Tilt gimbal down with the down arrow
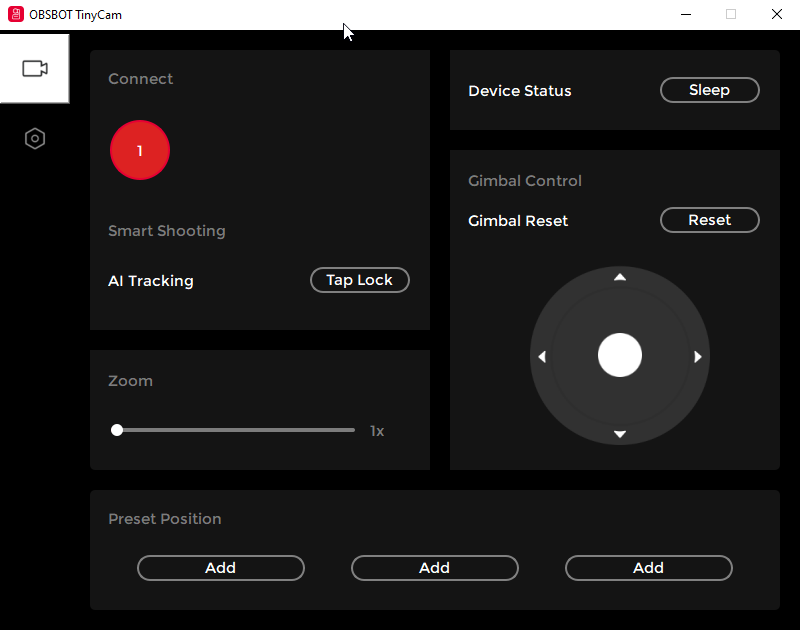Image resolution: width=800 pixels, height=630 pixels. tap(619, 434)
